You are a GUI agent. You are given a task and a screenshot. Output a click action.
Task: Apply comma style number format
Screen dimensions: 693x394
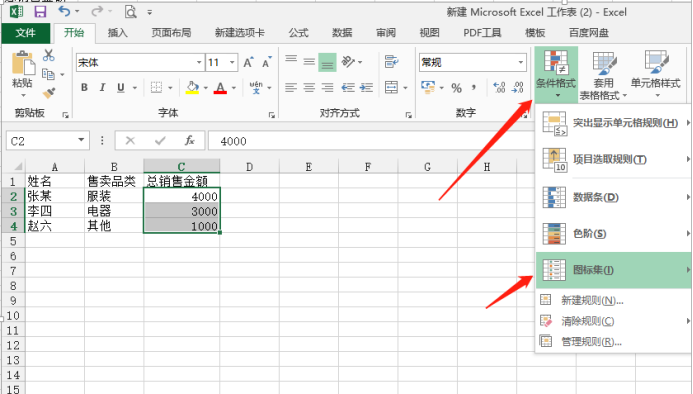click(474, 87)
